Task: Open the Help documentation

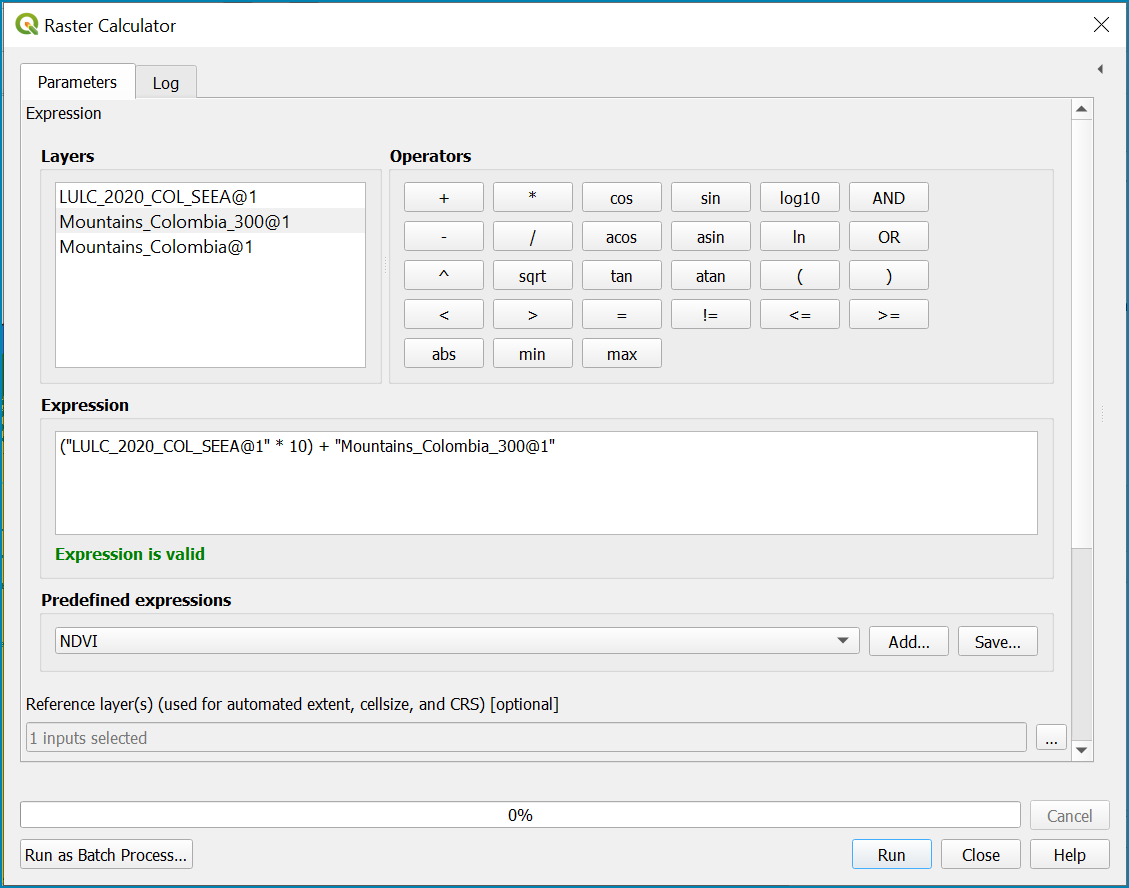Action: (1069, 854)
